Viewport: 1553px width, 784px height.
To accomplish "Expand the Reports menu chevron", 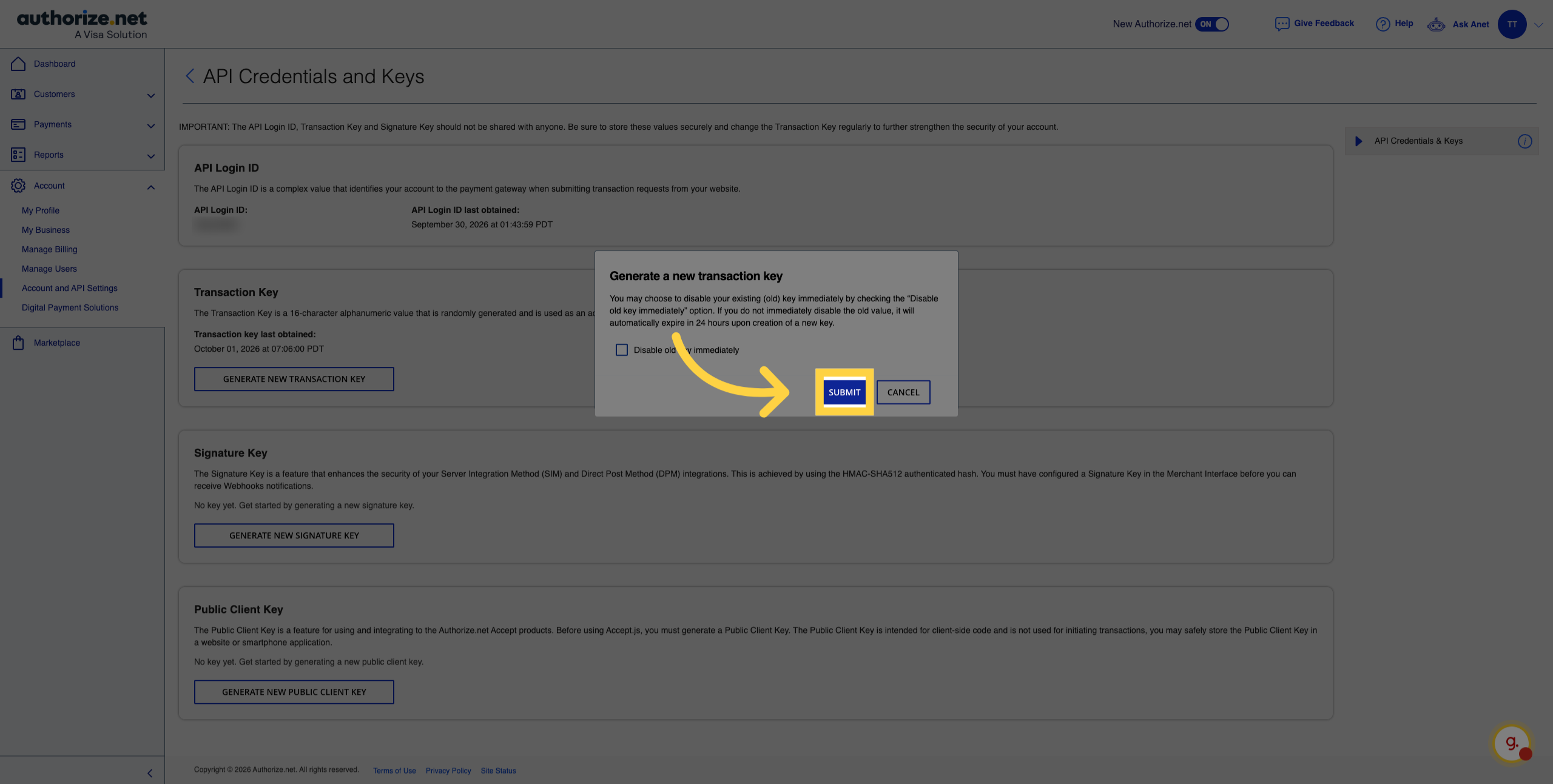I will pos(151,156).
